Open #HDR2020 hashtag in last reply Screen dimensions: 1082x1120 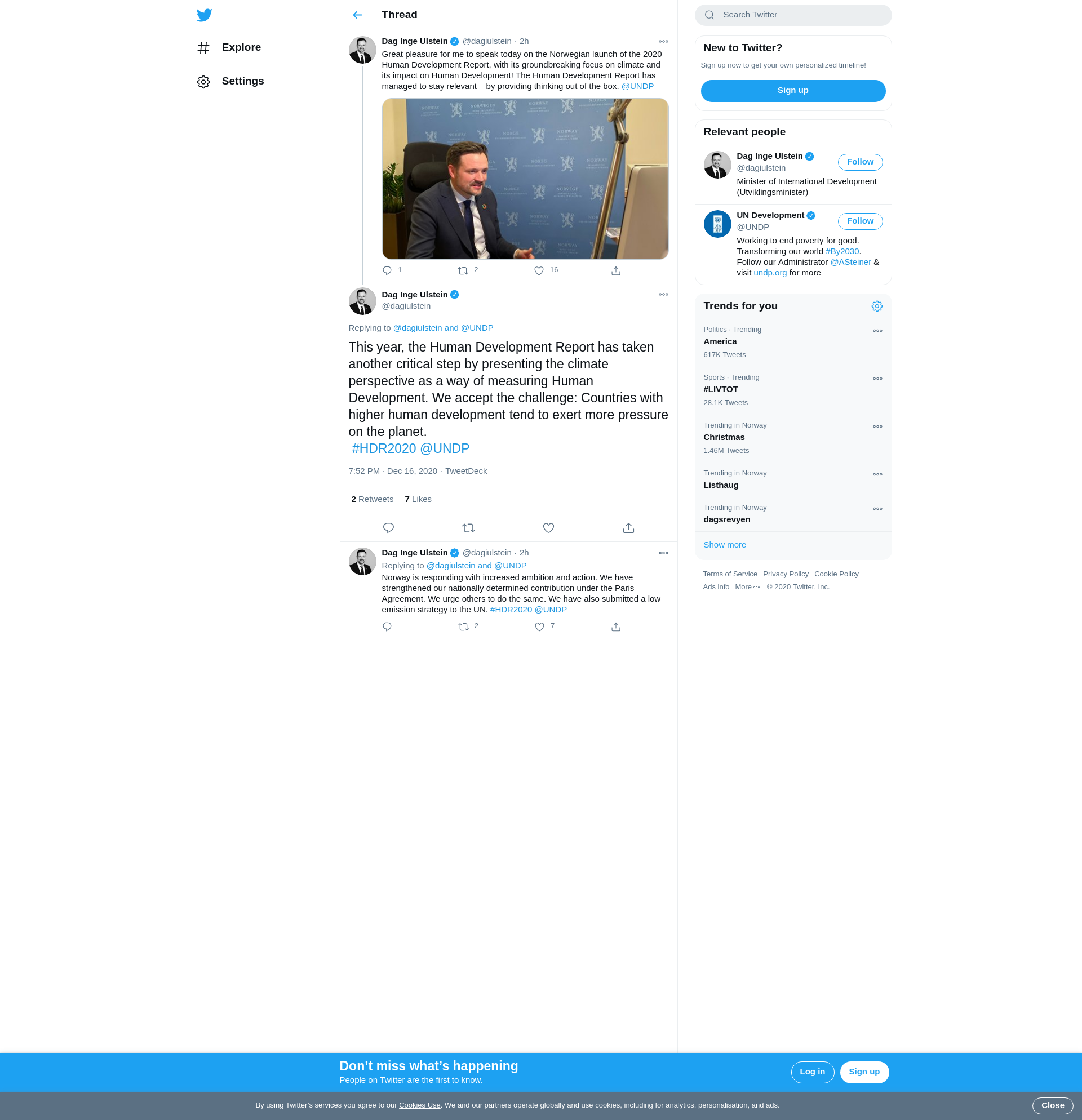click(511, 610)
